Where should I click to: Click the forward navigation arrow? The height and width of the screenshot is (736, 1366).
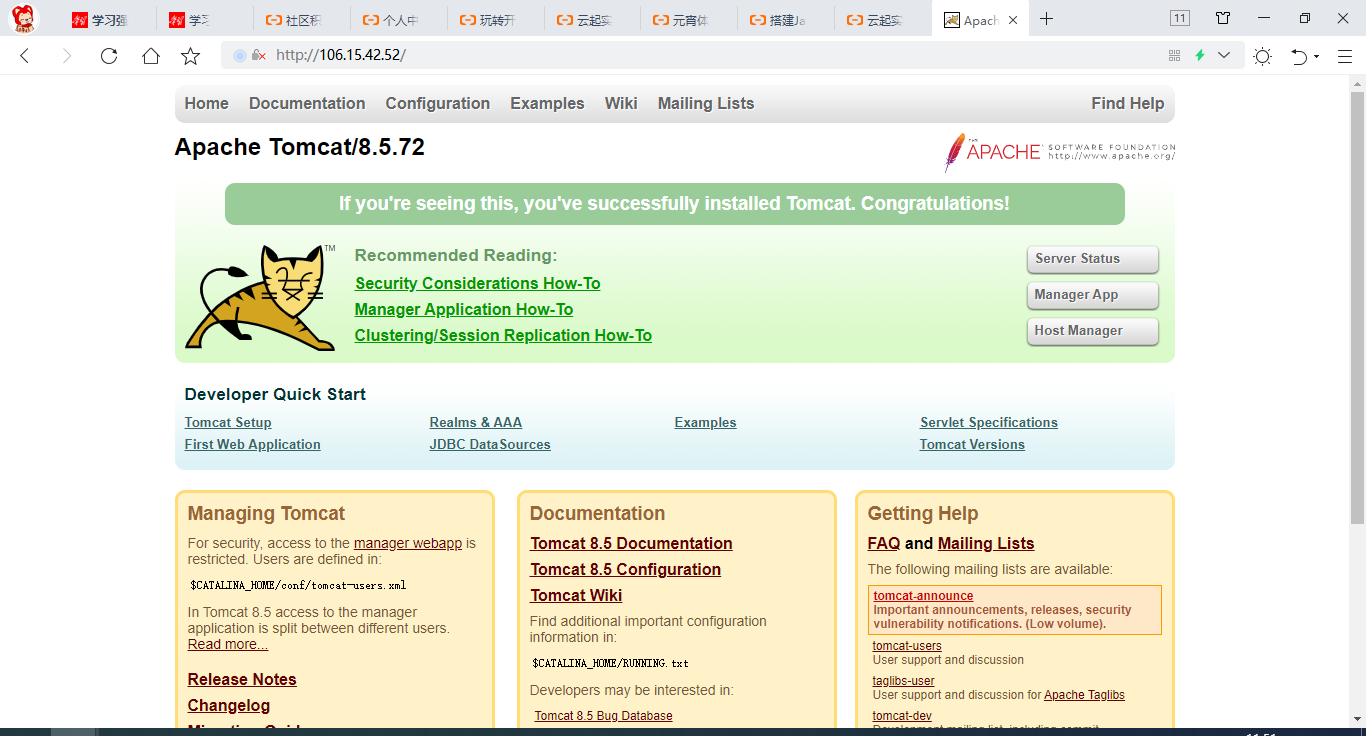click(x=67, y=56)
